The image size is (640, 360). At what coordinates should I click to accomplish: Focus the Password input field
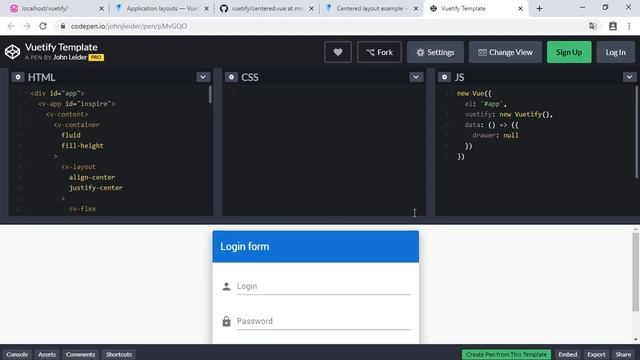click(324, 321)
